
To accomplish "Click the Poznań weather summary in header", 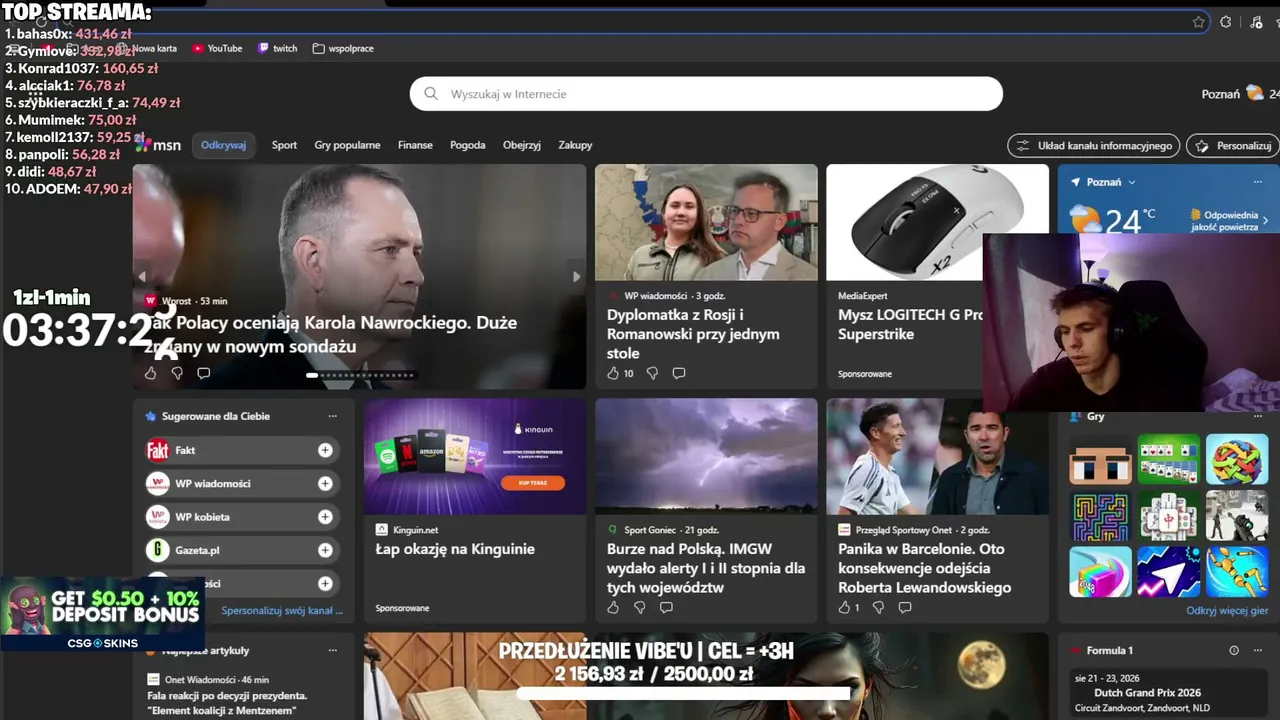I will tap(1240, 94).
